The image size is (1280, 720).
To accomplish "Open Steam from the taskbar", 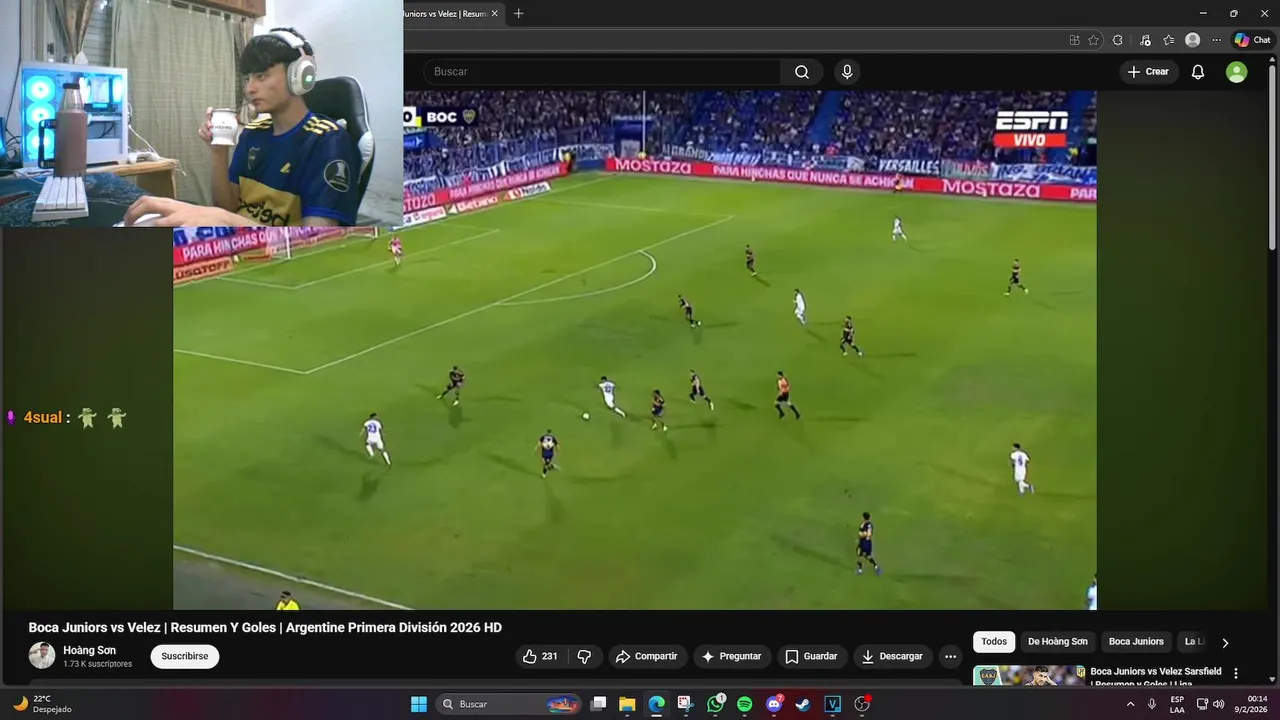I will click(x=803, y=704).
